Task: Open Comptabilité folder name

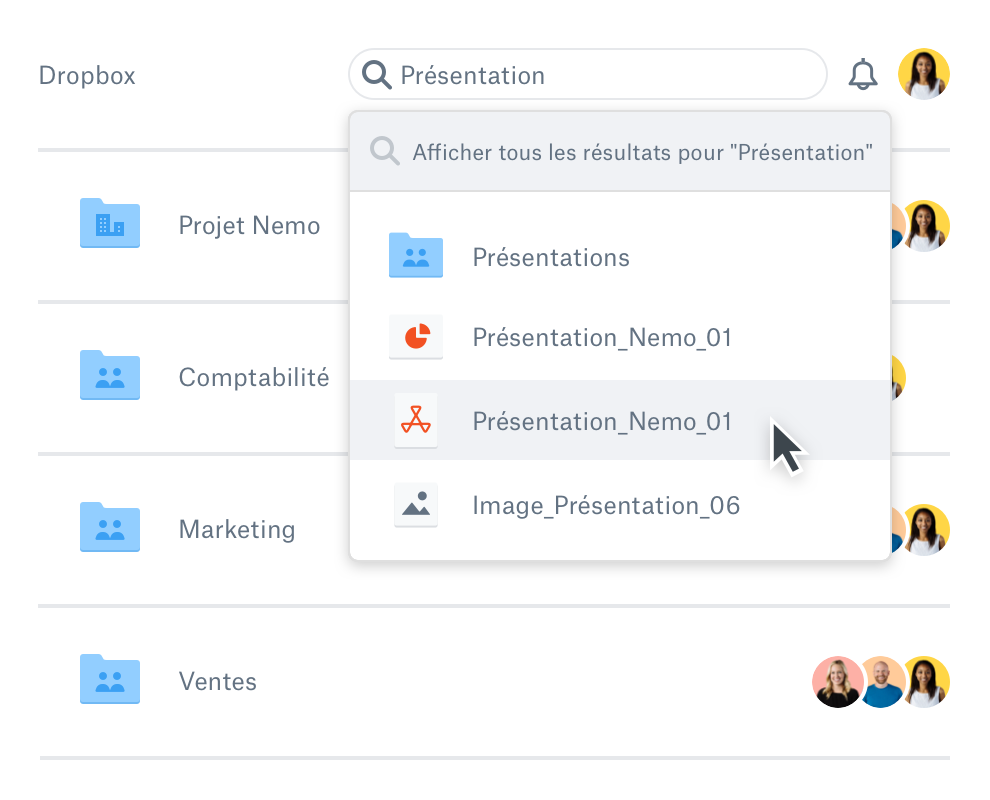Action: 254,378
